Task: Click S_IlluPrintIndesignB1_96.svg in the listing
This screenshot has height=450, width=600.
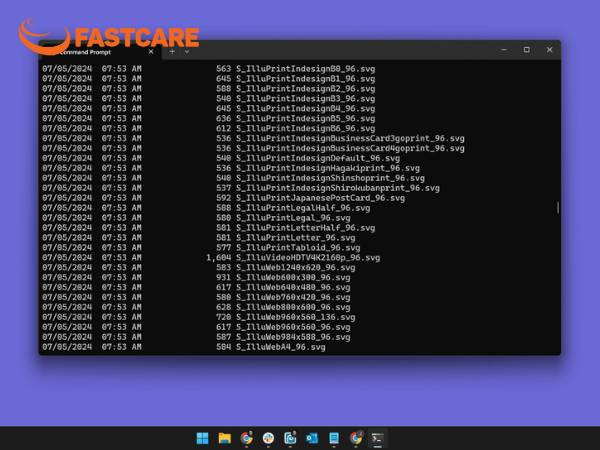Action: (x=305, y=79)
